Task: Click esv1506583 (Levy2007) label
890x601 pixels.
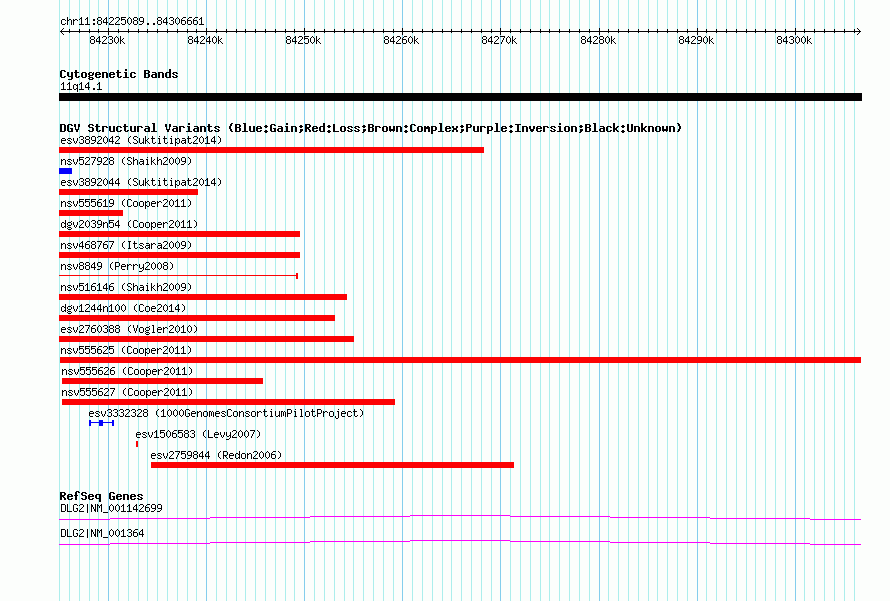Action: point(198,434)
